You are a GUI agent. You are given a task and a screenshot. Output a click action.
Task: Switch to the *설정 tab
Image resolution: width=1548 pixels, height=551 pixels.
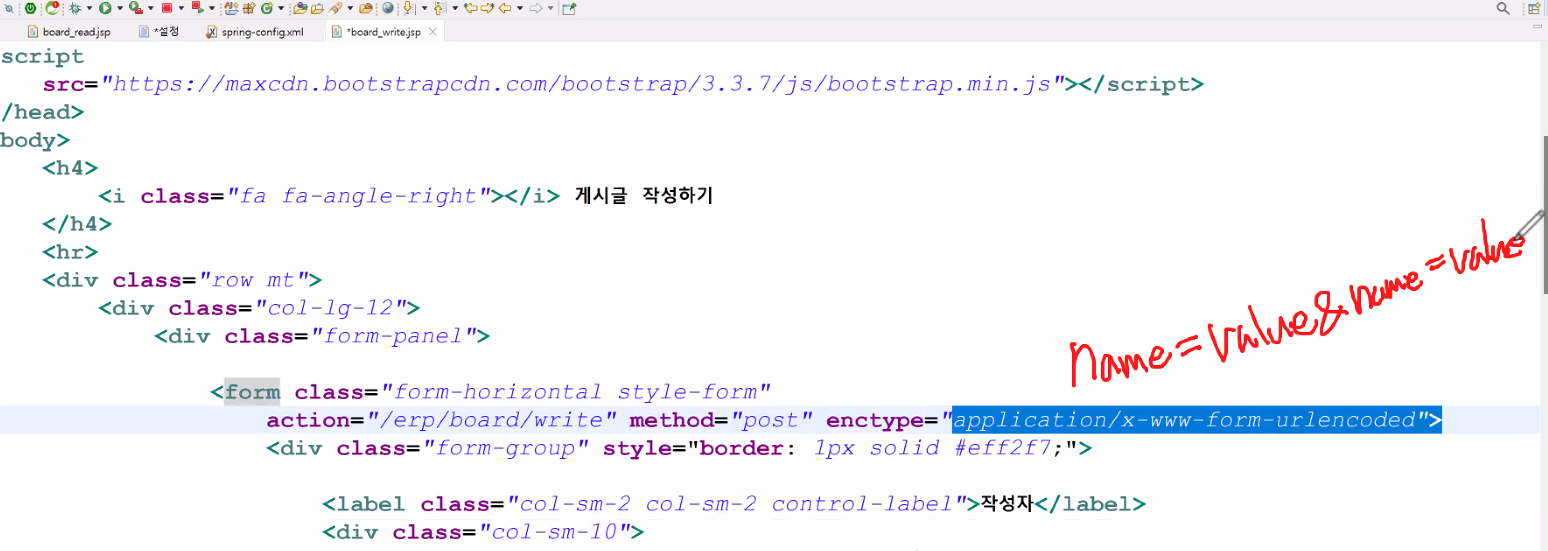pos(159,32)
